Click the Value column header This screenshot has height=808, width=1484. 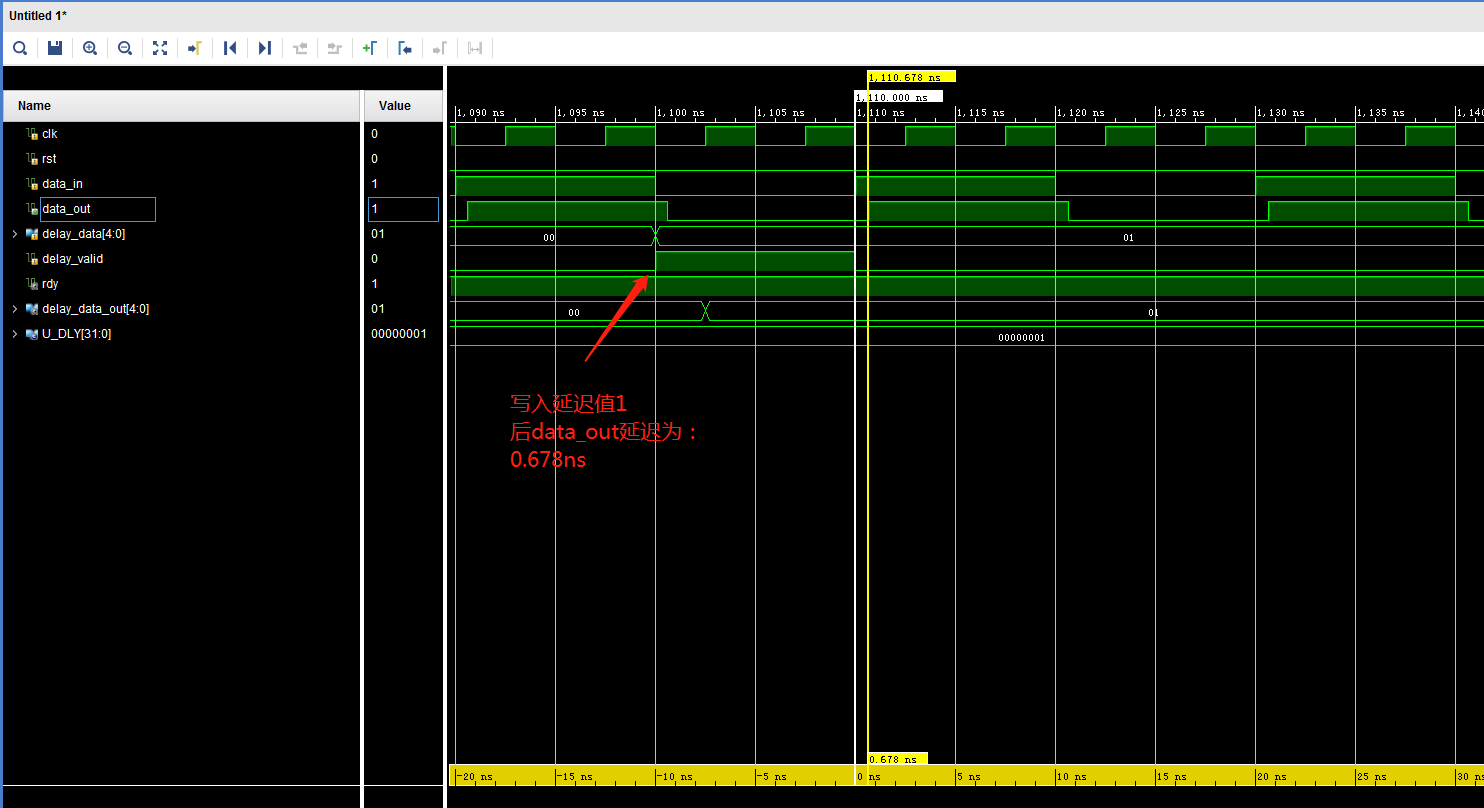(x=403, y=106)
